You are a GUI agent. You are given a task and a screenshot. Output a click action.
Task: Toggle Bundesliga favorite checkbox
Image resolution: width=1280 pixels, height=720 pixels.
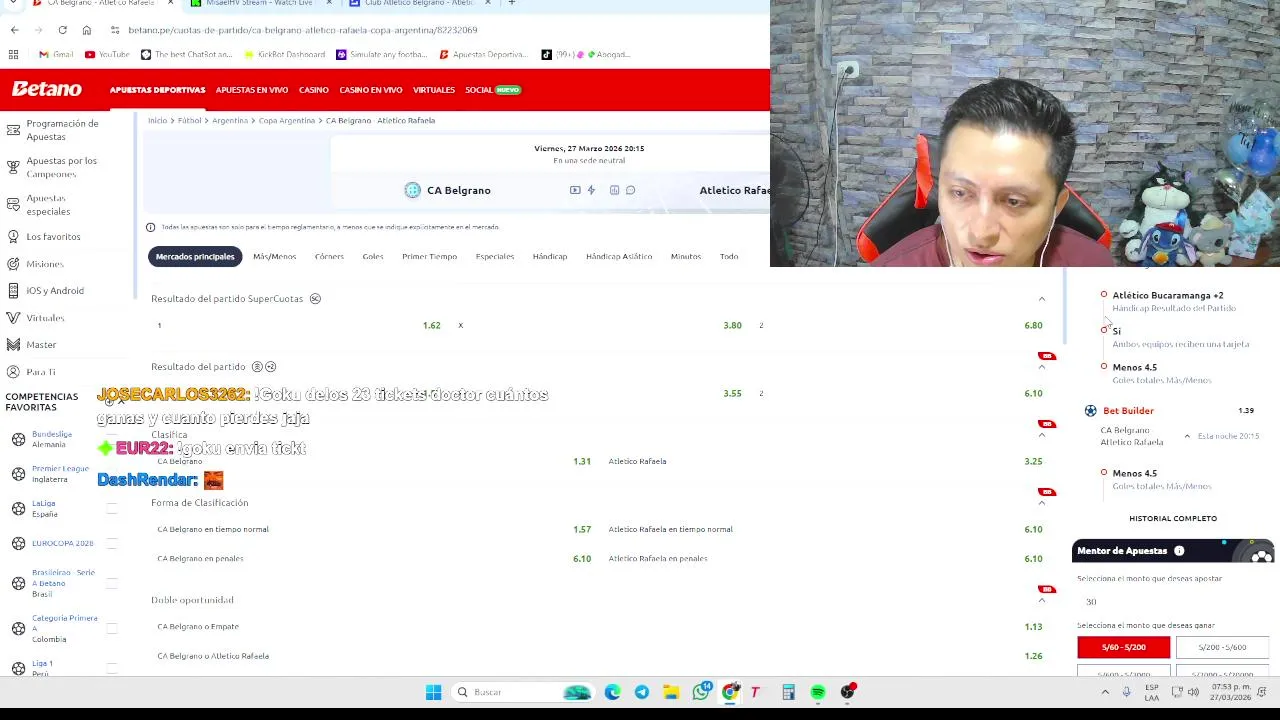(111, 439)
